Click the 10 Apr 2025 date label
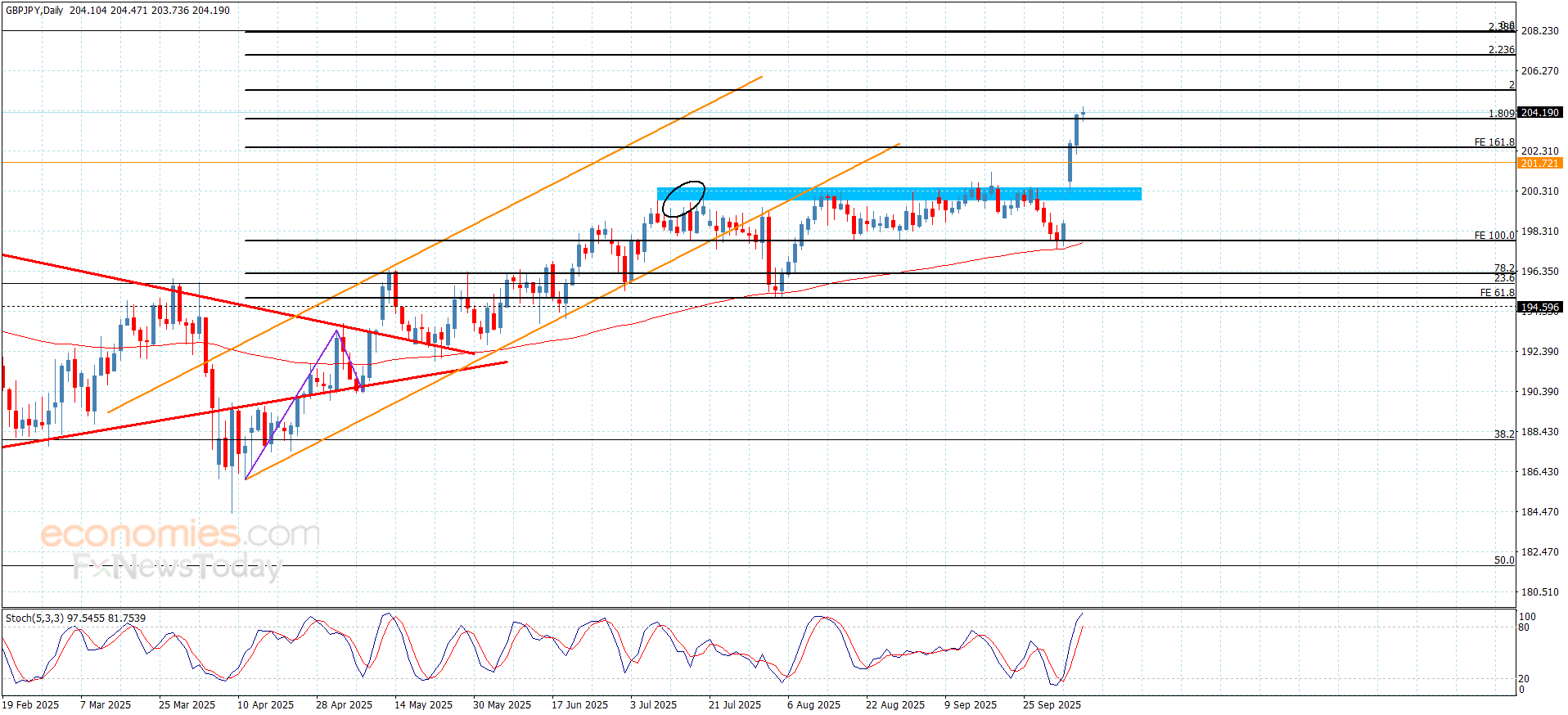This screenshot has height=715, width=1568. click(x=266, y=705)
